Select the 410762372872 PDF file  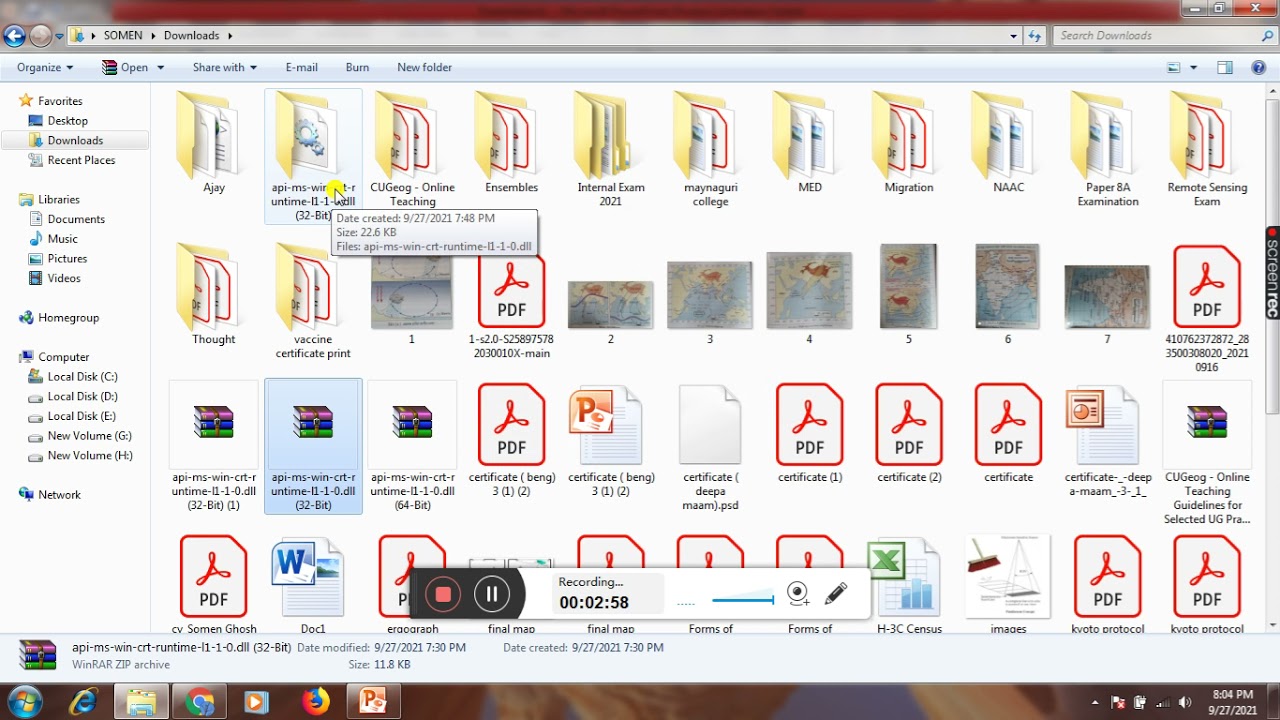[x=1207, y=308]
